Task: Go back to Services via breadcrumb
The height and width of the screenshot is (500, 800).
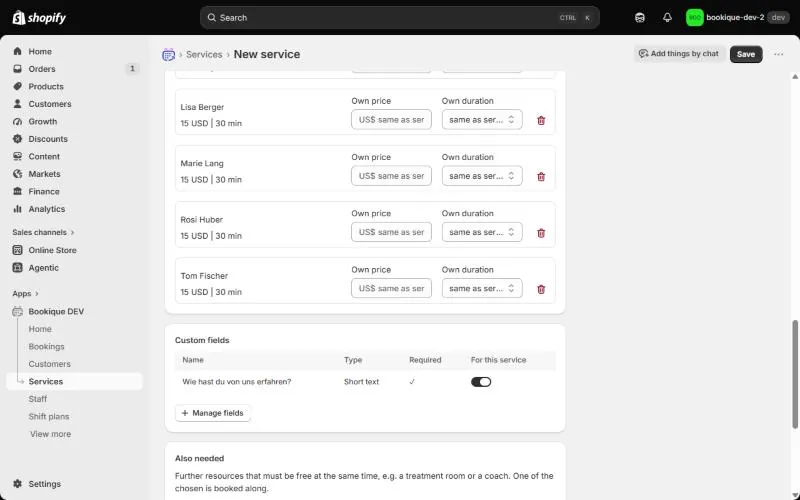Action: [x=204, y=54]
